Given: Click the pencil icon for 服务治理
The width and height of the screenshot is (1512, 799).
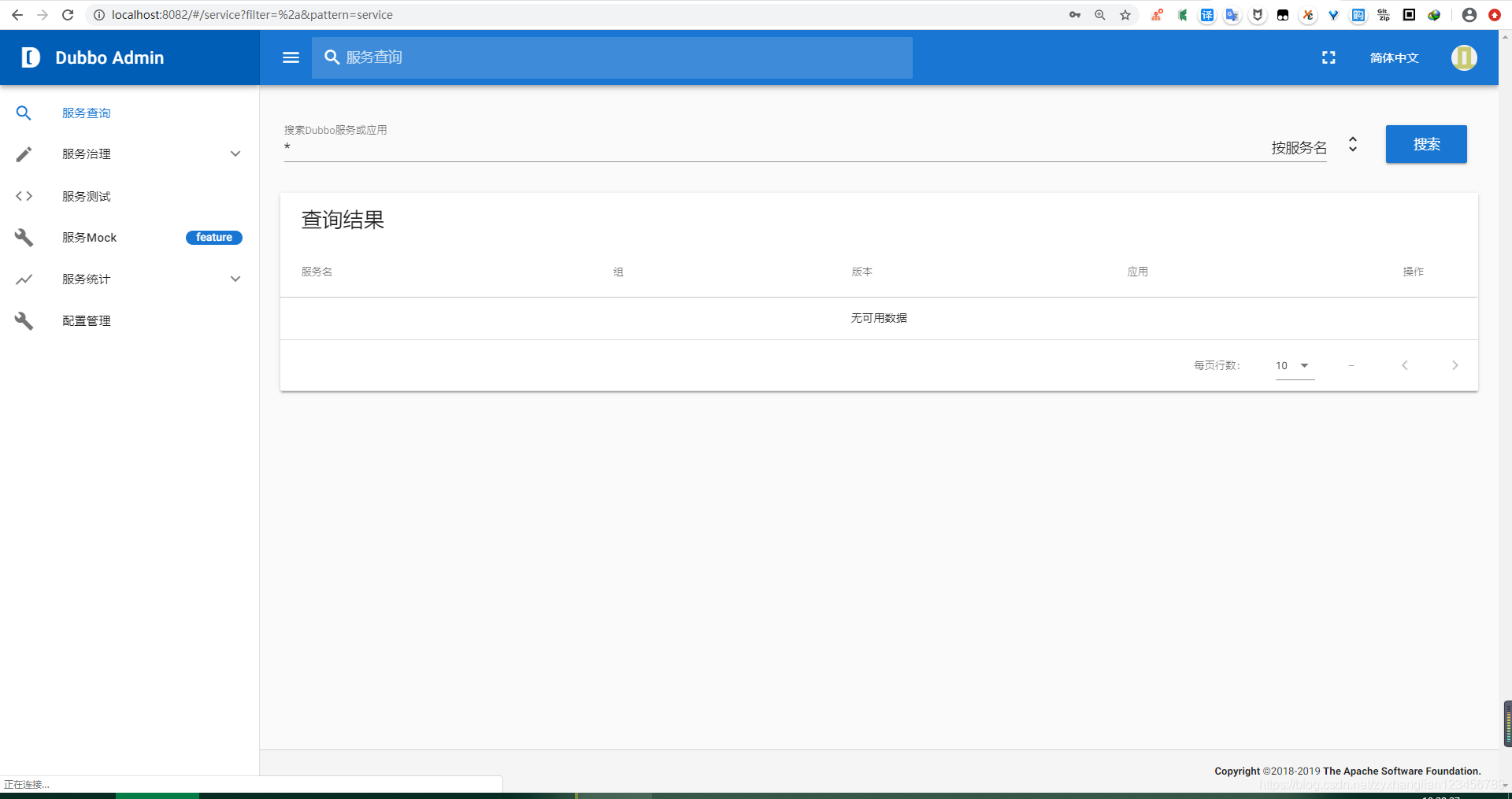Looking at the screenshot, I should pyautogui.click(x=24, y=154).
